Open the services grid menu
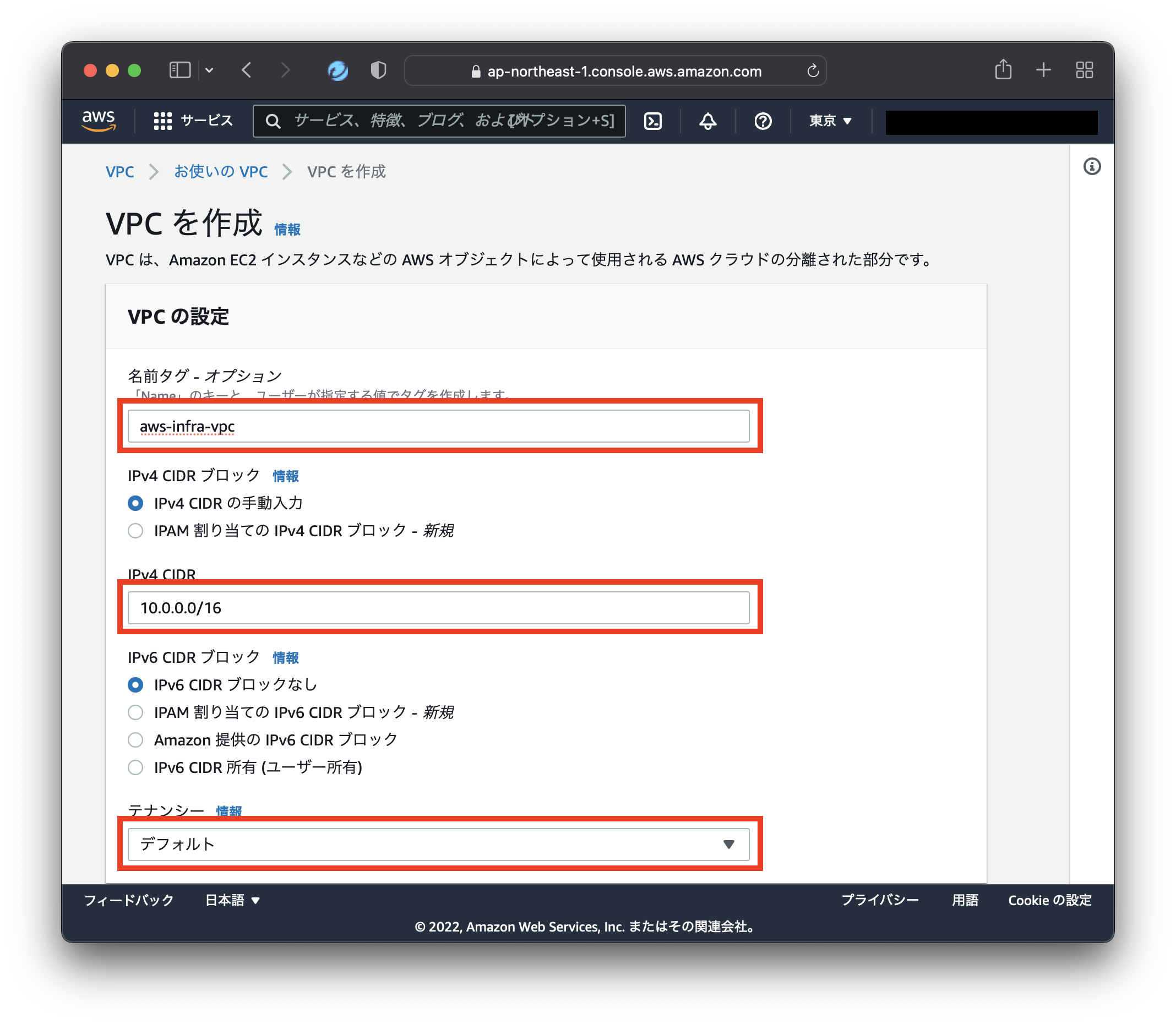 [x=163, y=121]
